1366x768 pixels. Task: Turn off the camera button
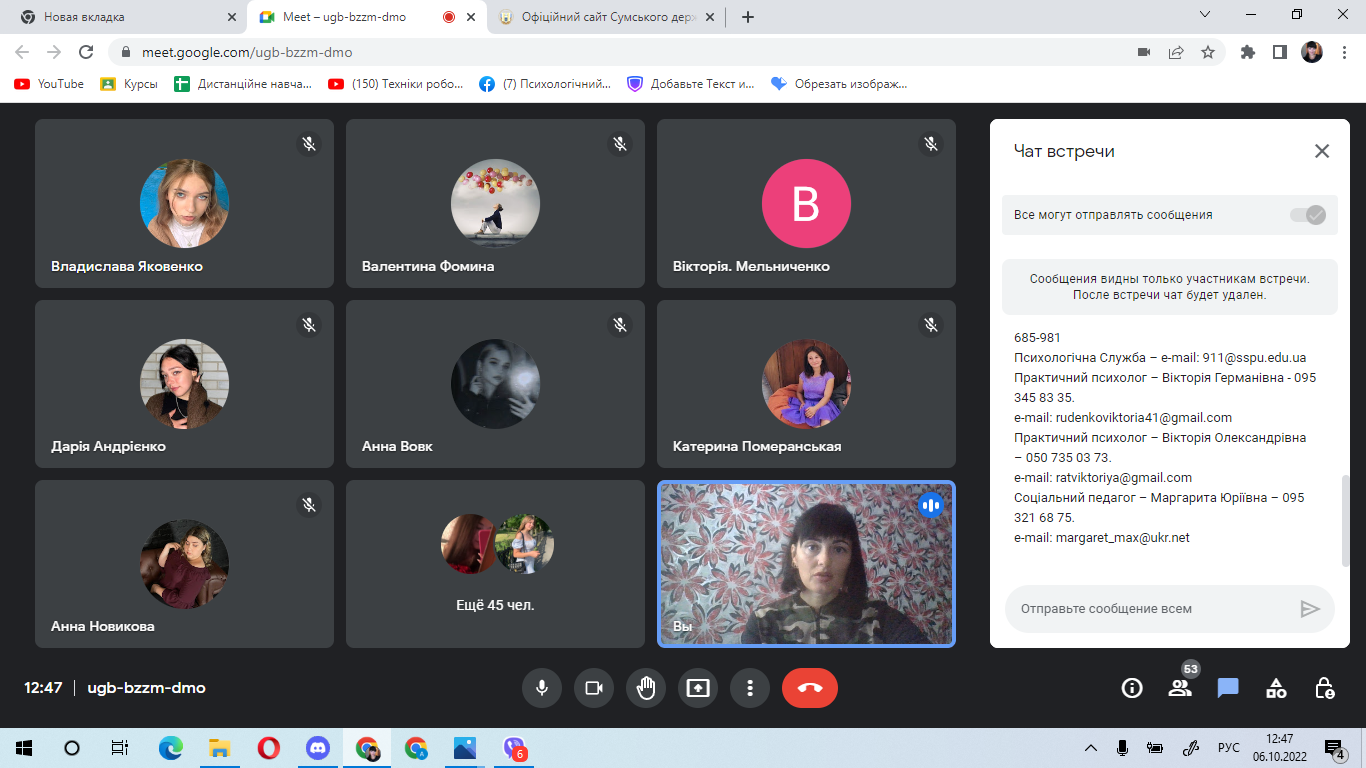tap(594, 688)
